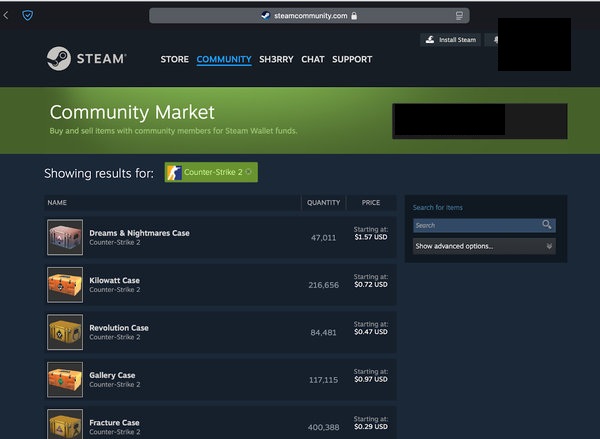Open the STORE menu
The width and height of the screenshot is (600, 439).
[174, 59]
